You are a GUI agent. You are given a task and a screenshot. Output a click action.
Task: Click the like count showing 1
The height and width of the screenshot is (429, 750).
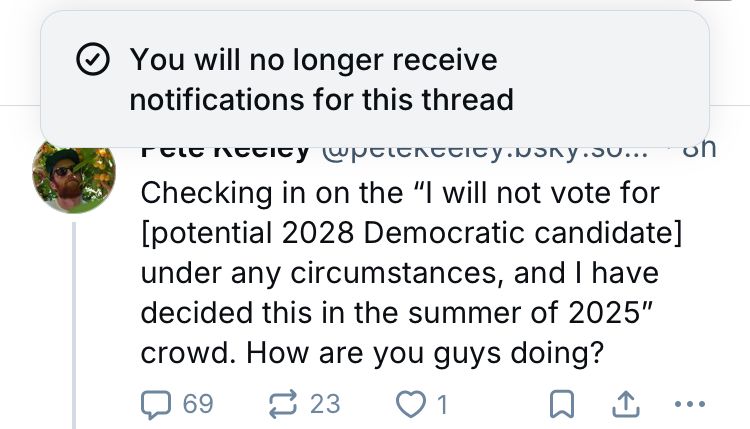click(441, 403)
